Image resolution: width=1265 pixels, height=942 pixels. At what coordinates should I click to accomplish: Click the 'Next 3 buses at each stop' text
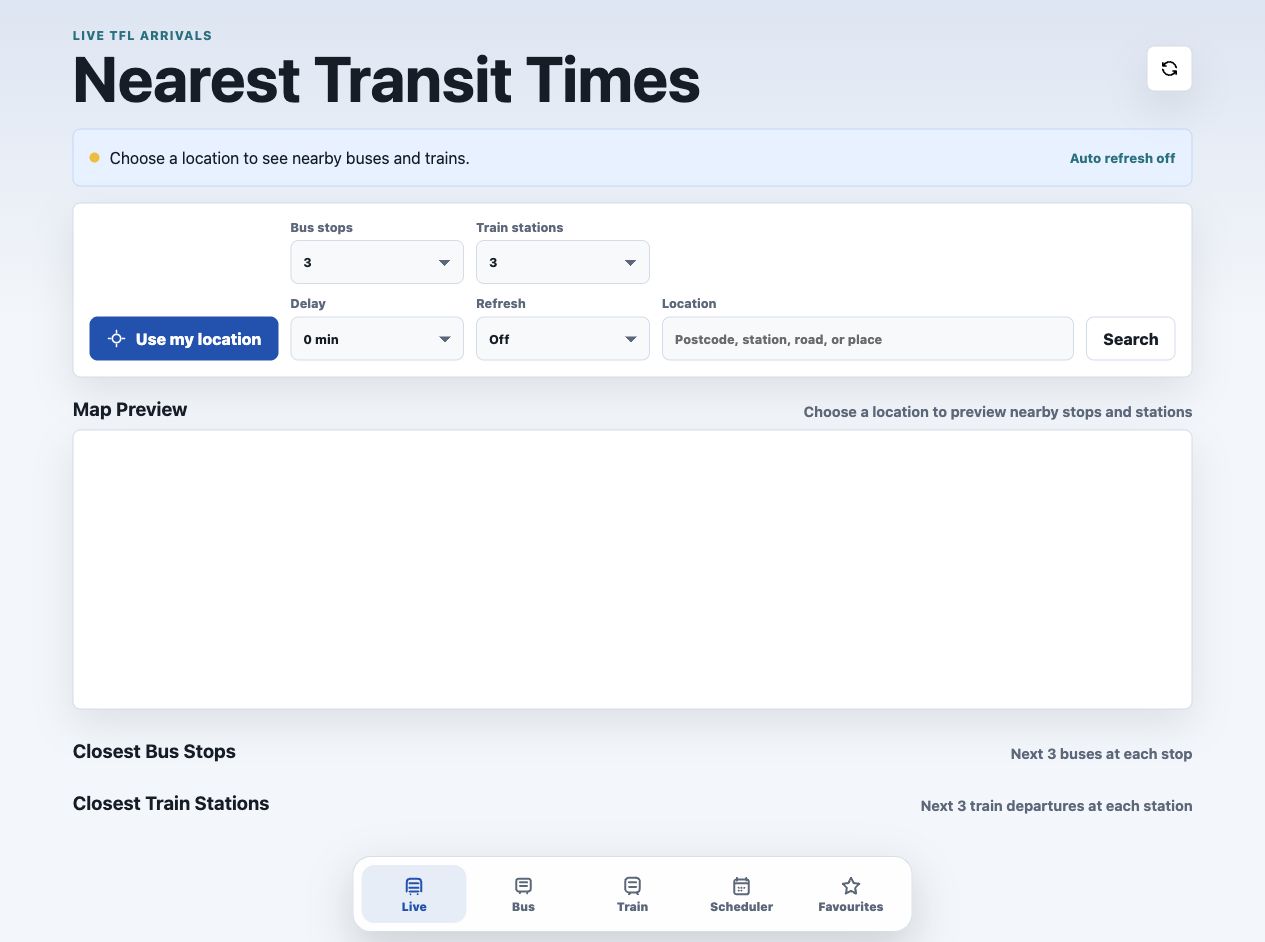[1101, 754]
